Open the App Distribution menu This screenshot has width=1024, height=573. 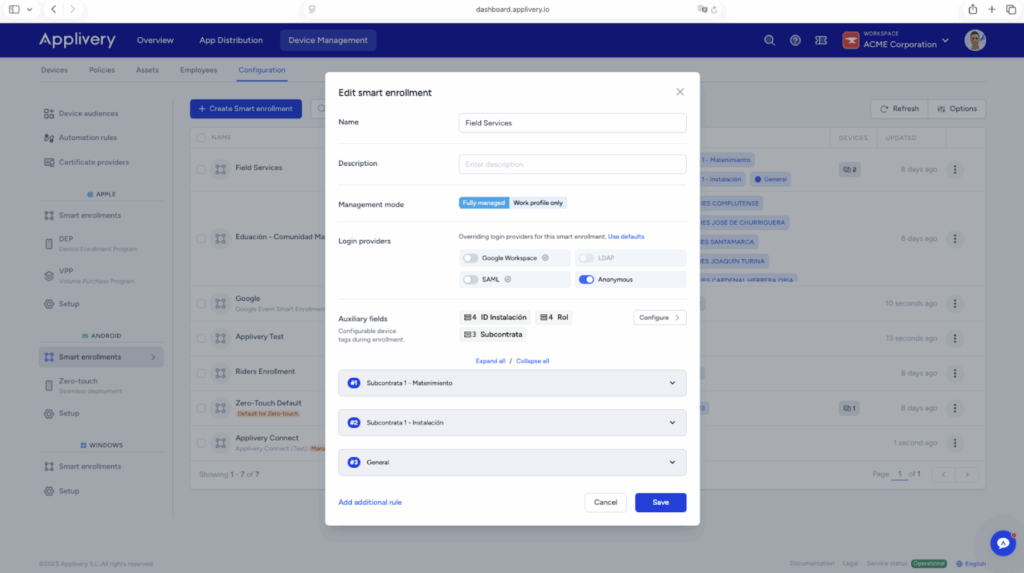pyautogui.click(x=231, y=41)
